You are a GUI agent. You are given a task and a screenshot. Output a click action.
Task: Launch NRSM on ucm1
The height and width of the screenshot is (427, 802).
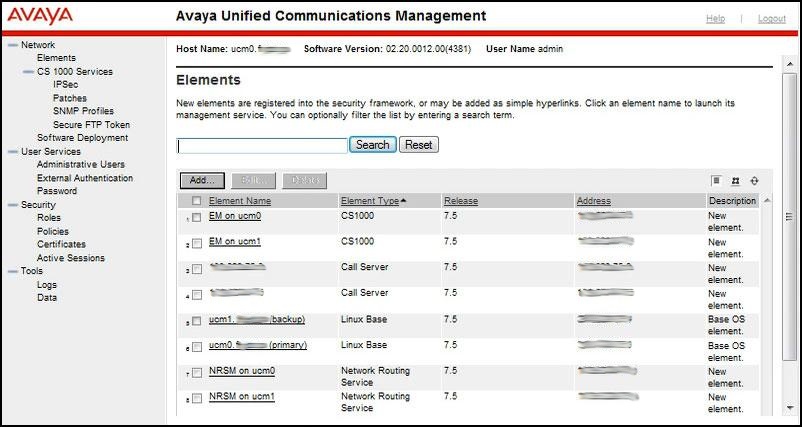click(242, 396)
